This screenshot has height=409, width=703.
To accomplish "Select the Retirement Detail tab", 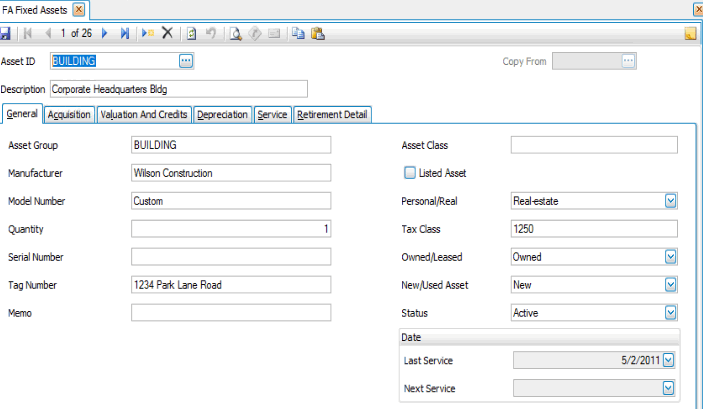I will [x=332, y=115].
